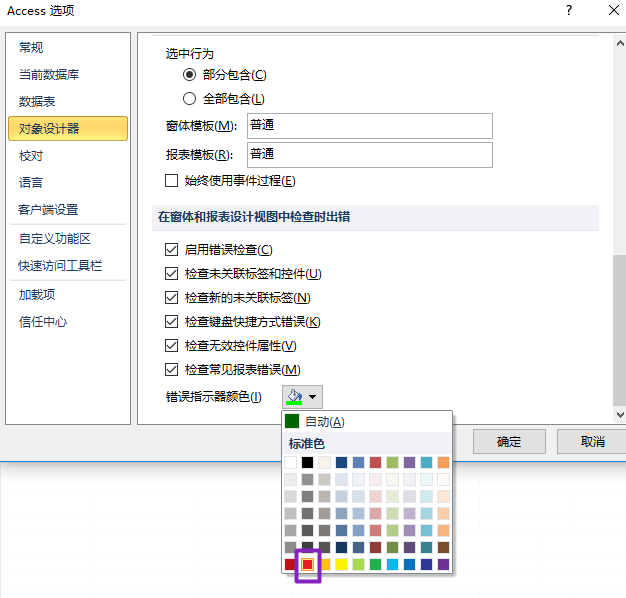Expand the error indicator color dropdown arrow
The height and width of the screenshot is (598, 626).
coord(313,397)
